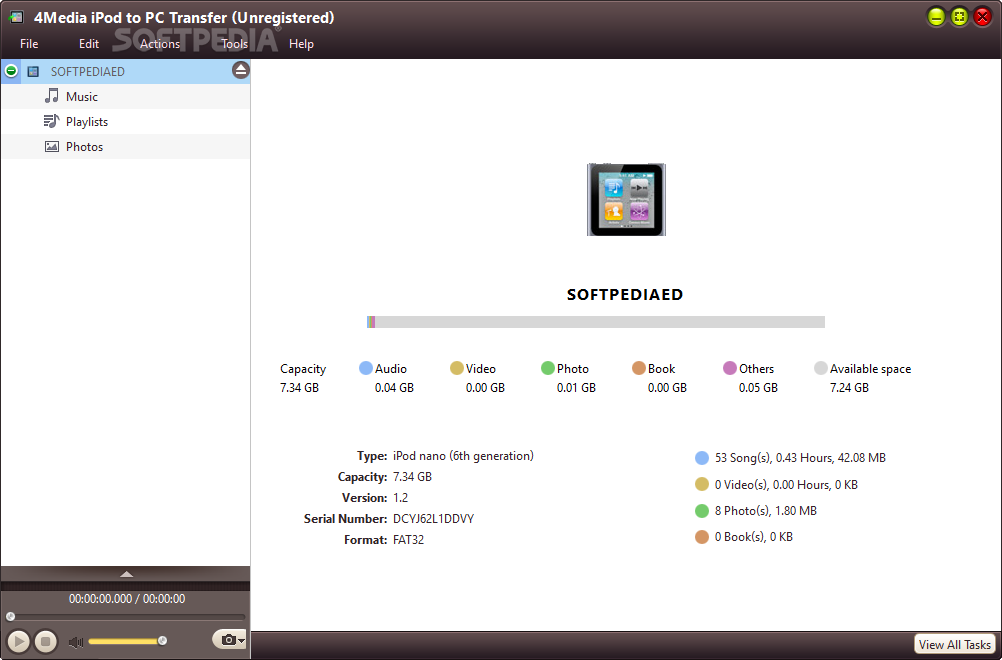Click the Available space 7.24 GB value

point(849,388)
